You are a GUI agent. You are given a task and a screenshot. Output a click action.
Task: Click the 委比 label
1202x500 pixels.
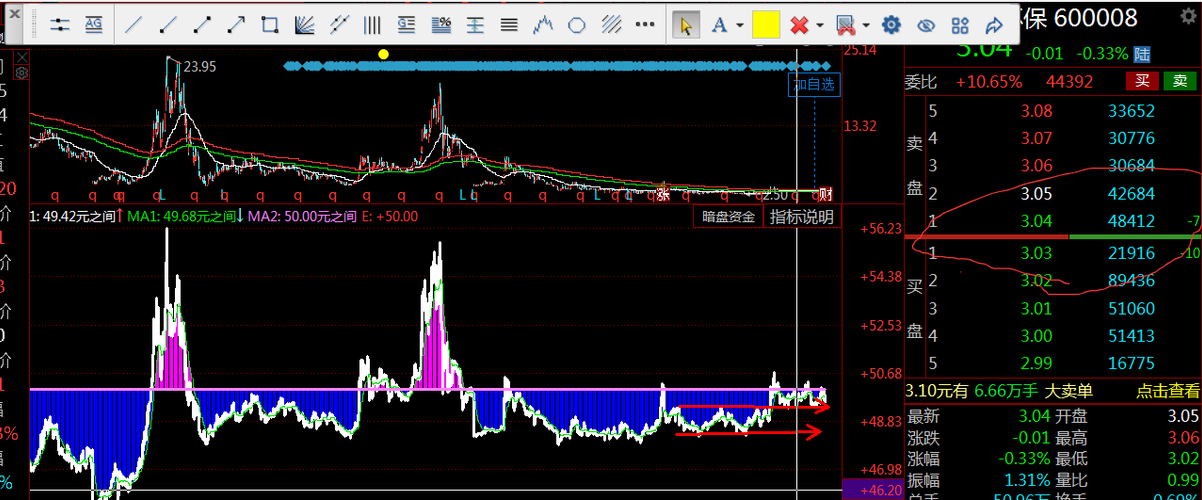[920, 82]
